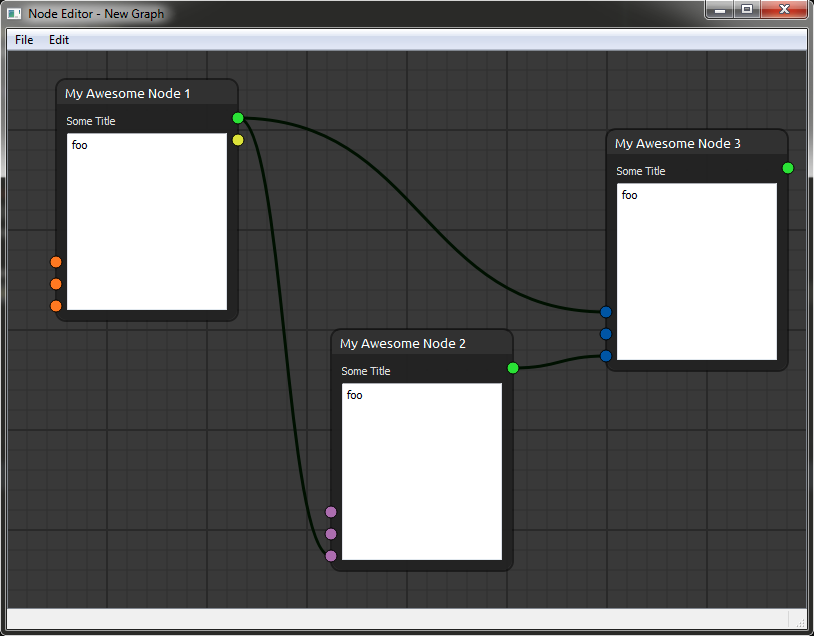The width and height of the screenshot is (814, 636).
Task: Click the Some Title label in Node 2
Action: [366, 371]
